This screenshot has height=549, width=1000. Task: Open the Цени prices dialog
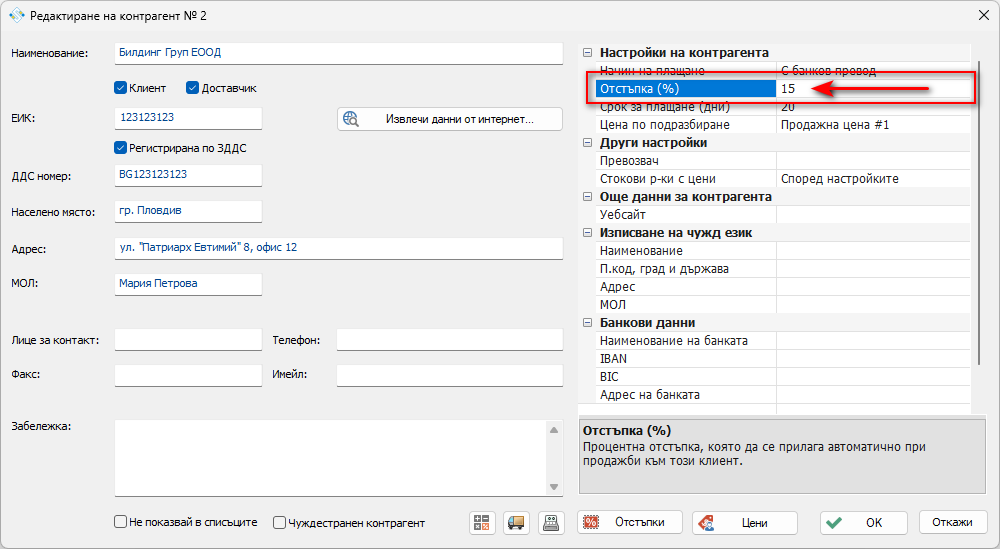[x=744, y=523]
